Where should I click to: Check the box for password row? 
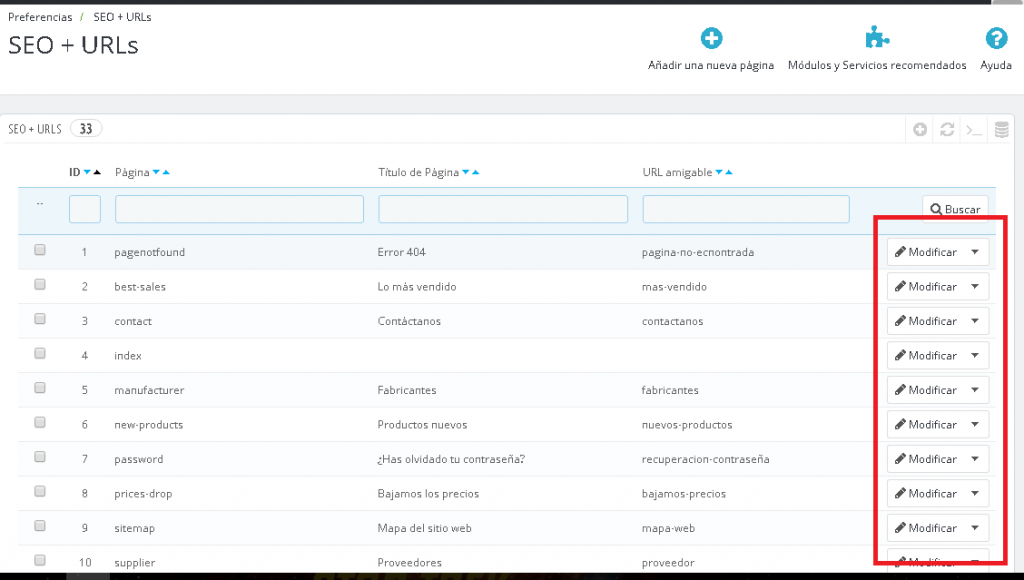coord(40,457)
